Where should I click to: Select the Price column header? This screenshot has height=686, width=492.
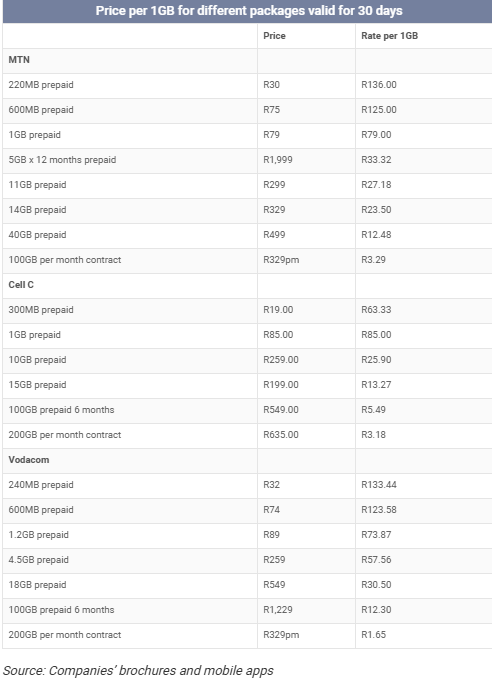274,36
